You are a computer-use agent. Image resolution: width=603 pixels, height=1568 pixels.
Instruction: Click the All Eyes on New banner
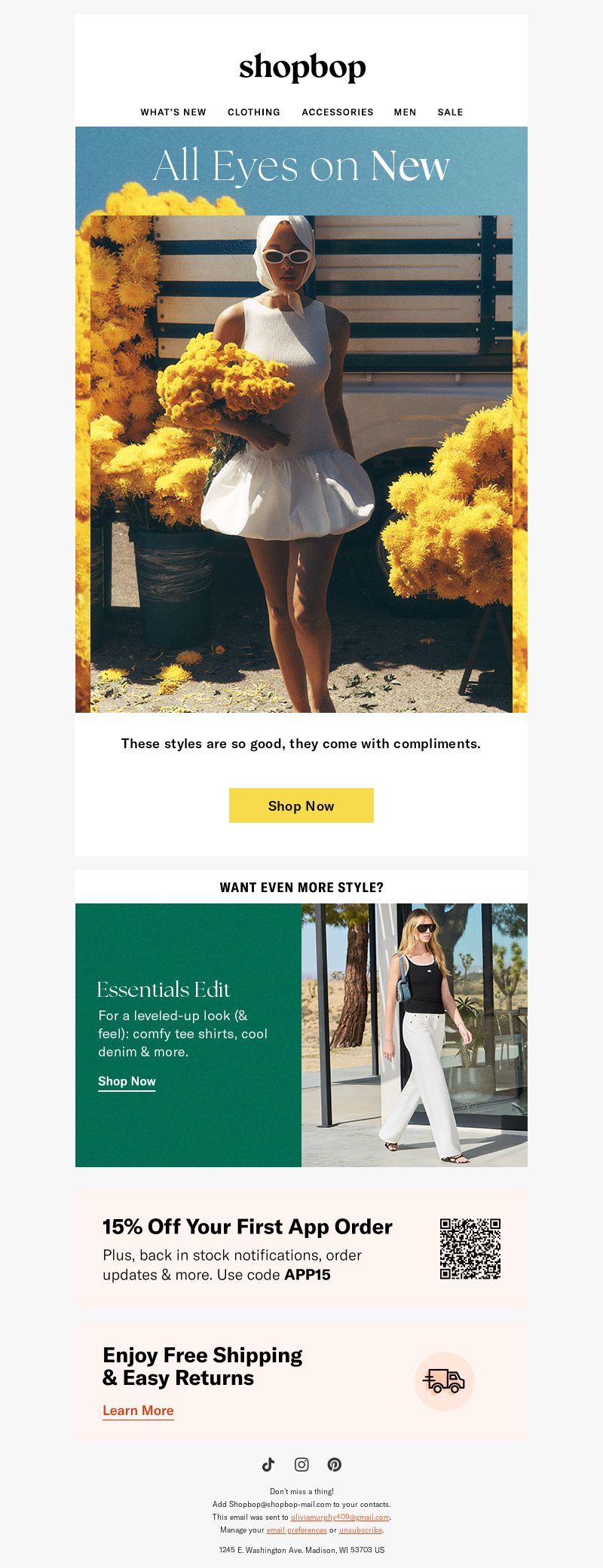pos(301,166)
